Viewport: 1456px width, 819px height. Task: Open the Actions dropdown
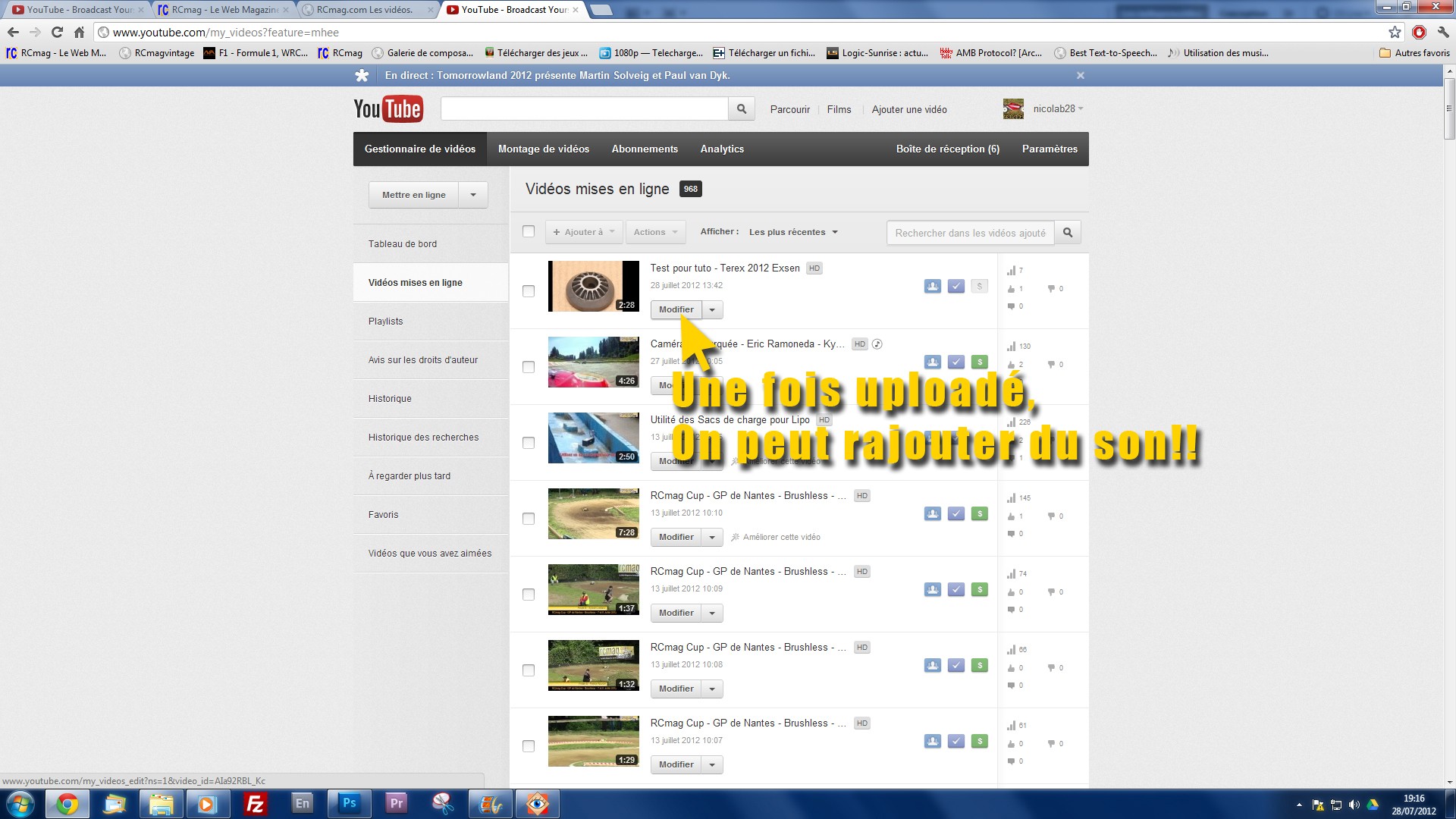pos(655,232)
